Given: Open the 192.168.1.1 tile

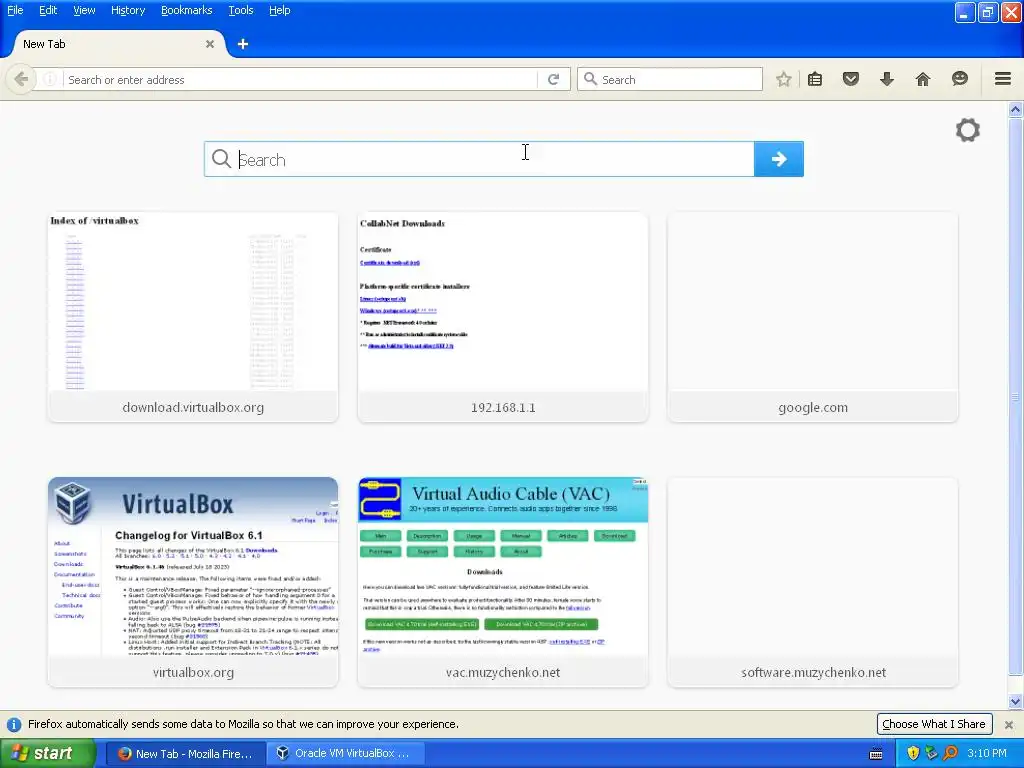Looking at the screenshot, I should point(503,316).
